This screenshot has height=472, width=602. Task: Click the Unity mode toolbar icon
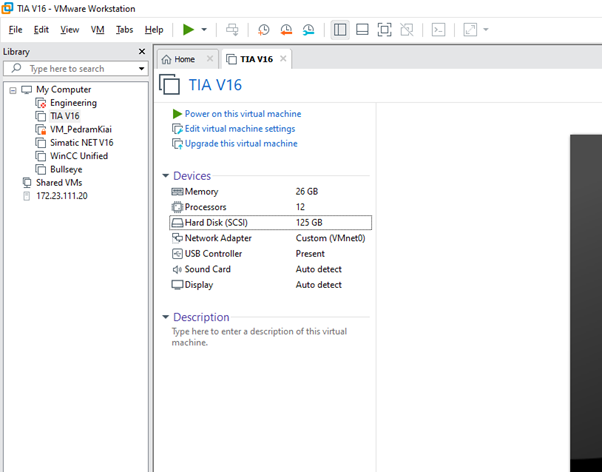click(407, 30)
